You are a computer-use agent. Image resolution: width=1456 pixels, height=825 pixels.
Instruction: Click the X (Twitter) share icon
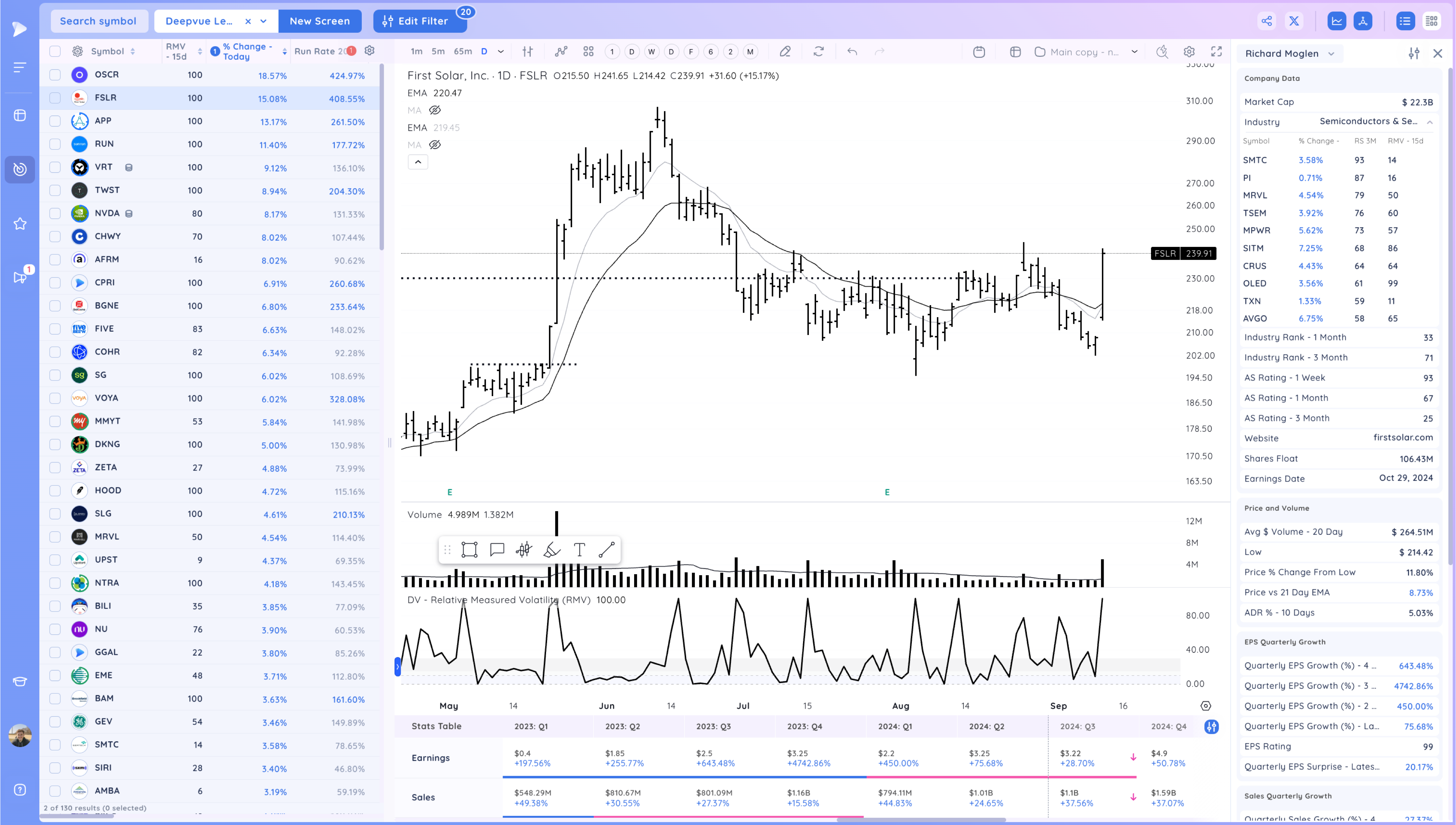coord(1294,21)
